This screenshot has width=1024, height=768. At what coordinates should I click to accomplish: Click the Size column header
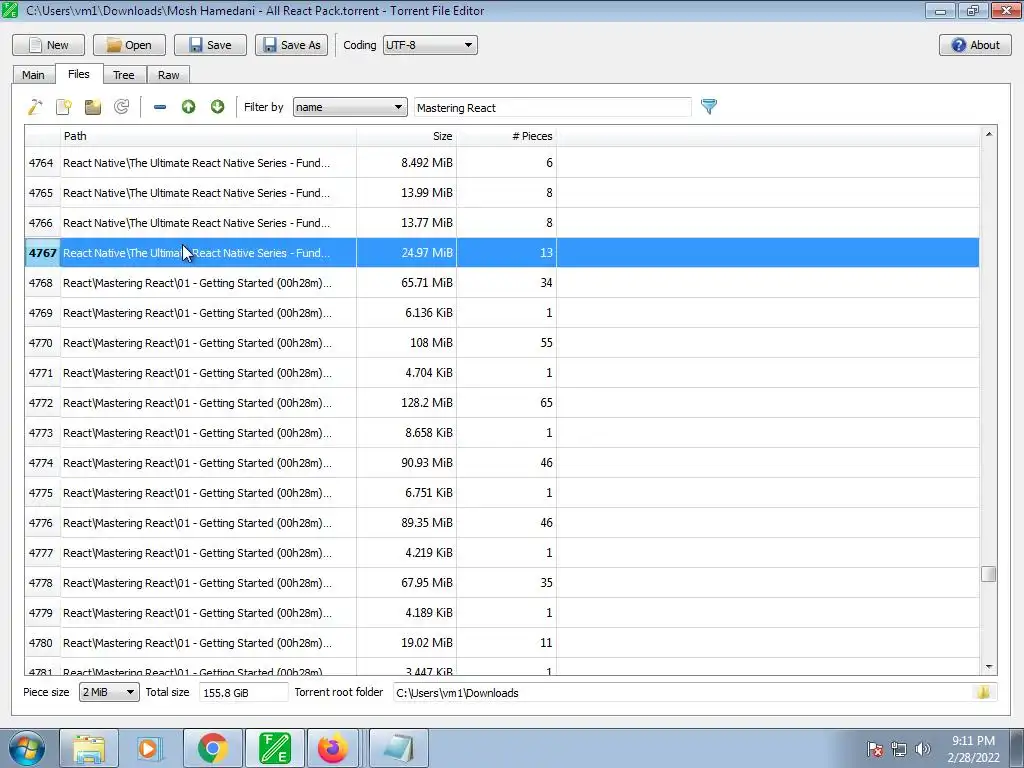[406, 136]
